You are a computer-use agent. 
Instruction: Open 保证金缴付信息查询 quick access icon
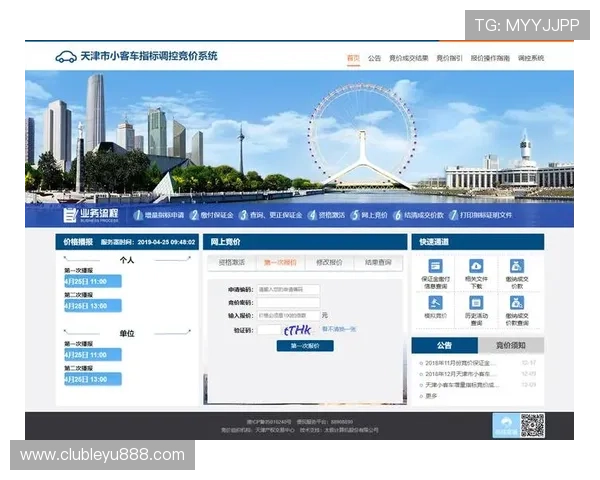click(435, 266)
